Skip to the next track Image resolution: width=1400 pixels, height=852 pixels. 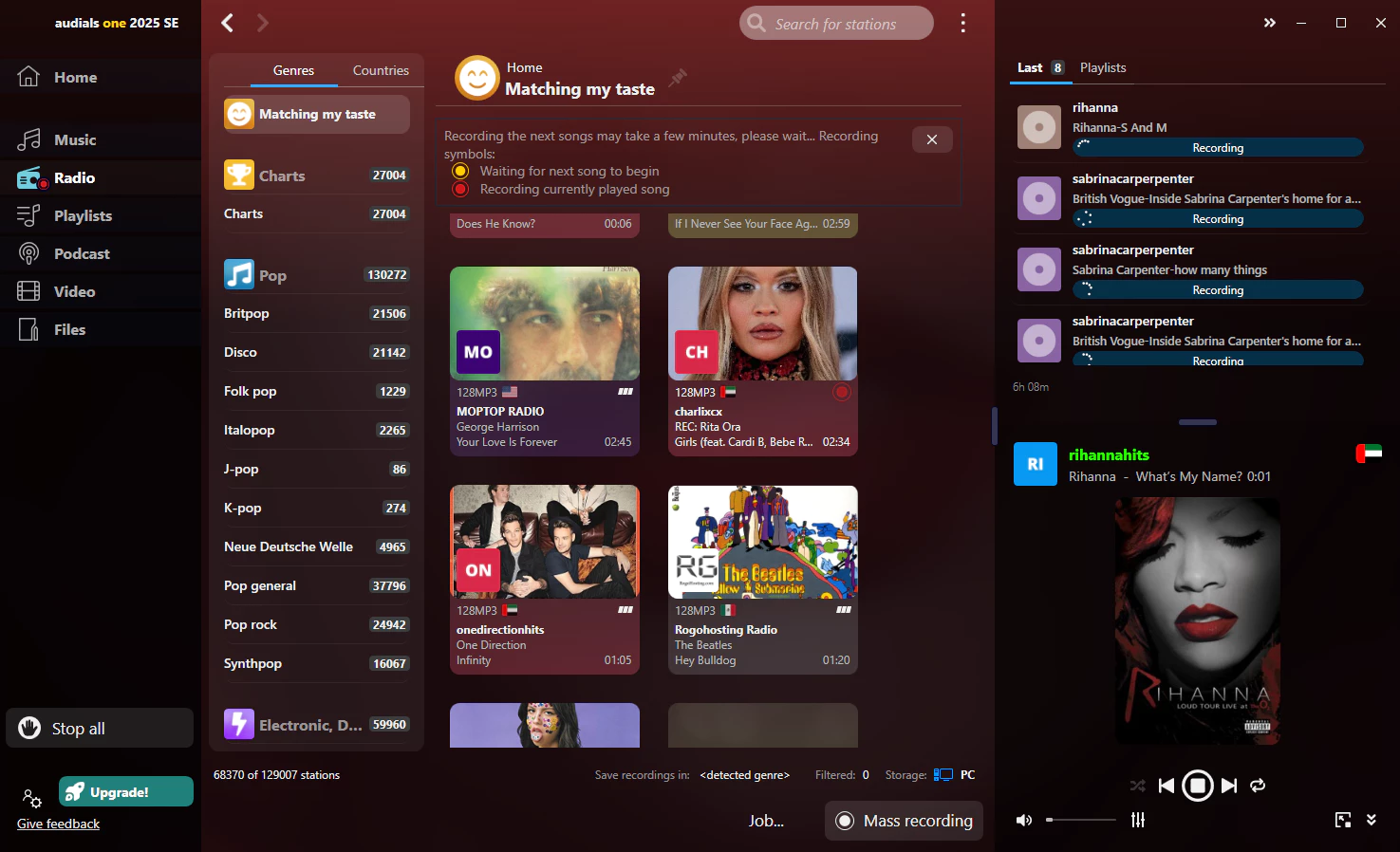pos(1229,786)
